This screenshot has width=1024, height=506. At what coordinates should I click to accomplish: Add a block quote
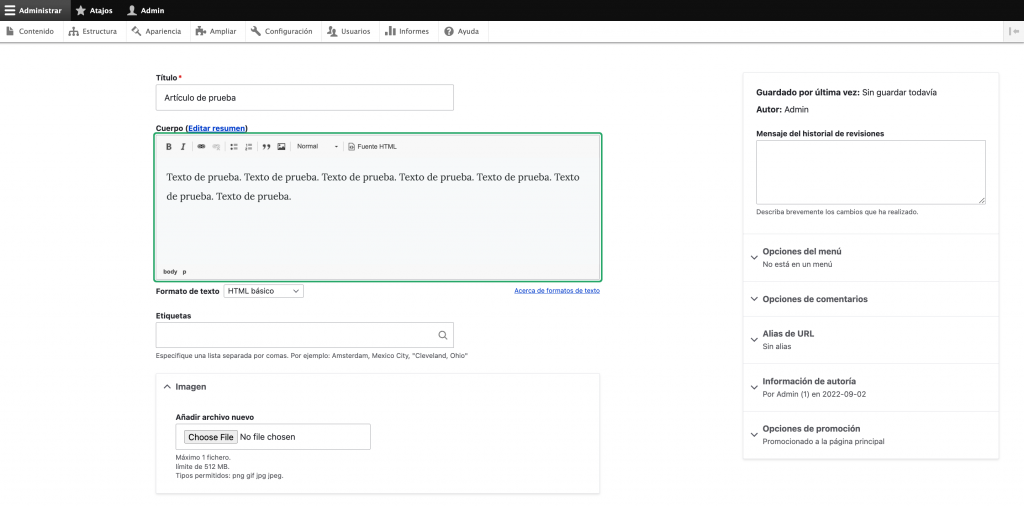click(x=267, y=147)
